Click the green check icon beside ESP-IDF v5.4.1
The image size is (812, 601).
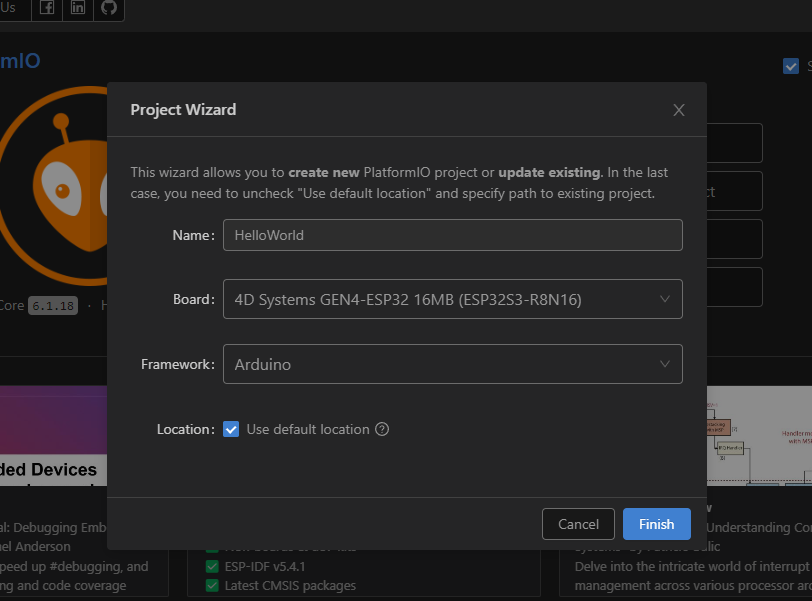tap(212, 566)
